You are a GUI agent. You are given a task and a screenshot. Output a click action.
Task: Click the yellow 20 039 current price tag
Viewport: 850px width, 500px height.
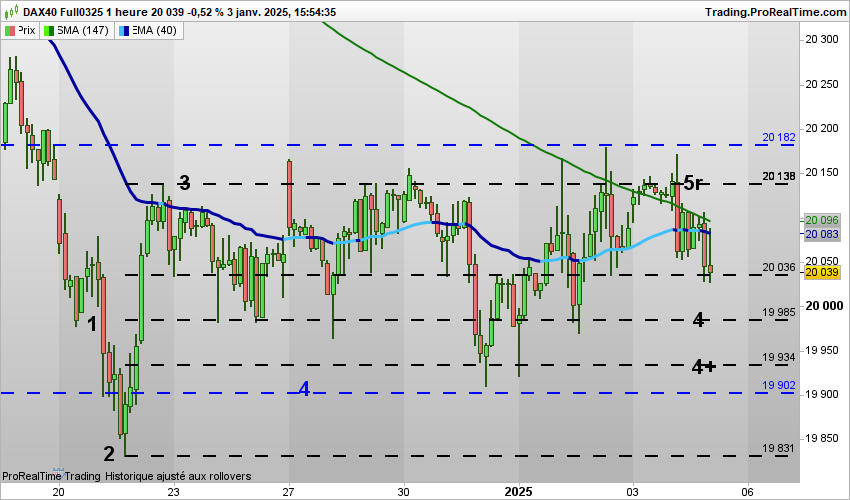[821, 272]
